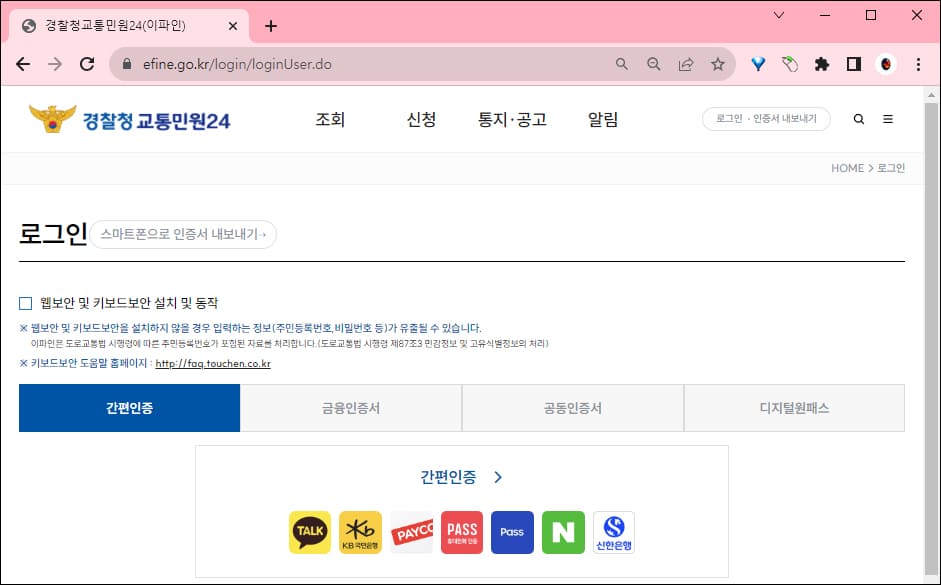The image size is (941, 585).
Task: Click the browser bookmark star icon
Action: 718,63
